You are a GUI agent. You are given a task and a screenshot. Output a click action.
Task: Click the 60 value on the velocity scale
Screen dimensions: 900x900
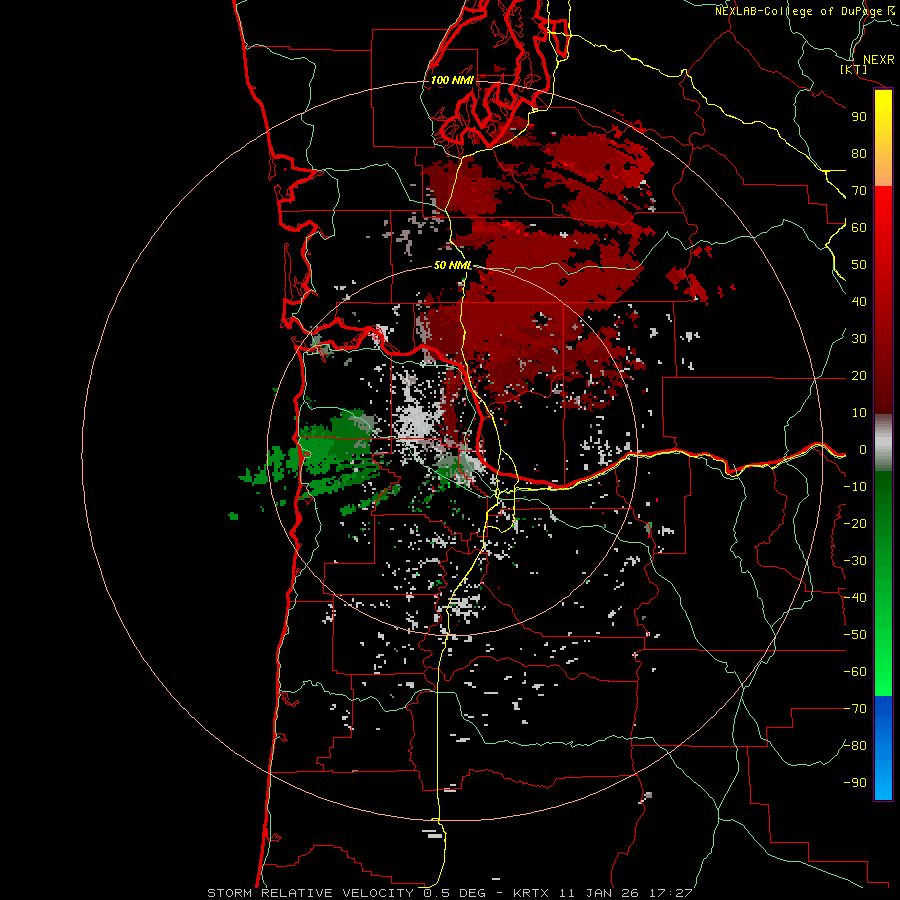(859, 228)
